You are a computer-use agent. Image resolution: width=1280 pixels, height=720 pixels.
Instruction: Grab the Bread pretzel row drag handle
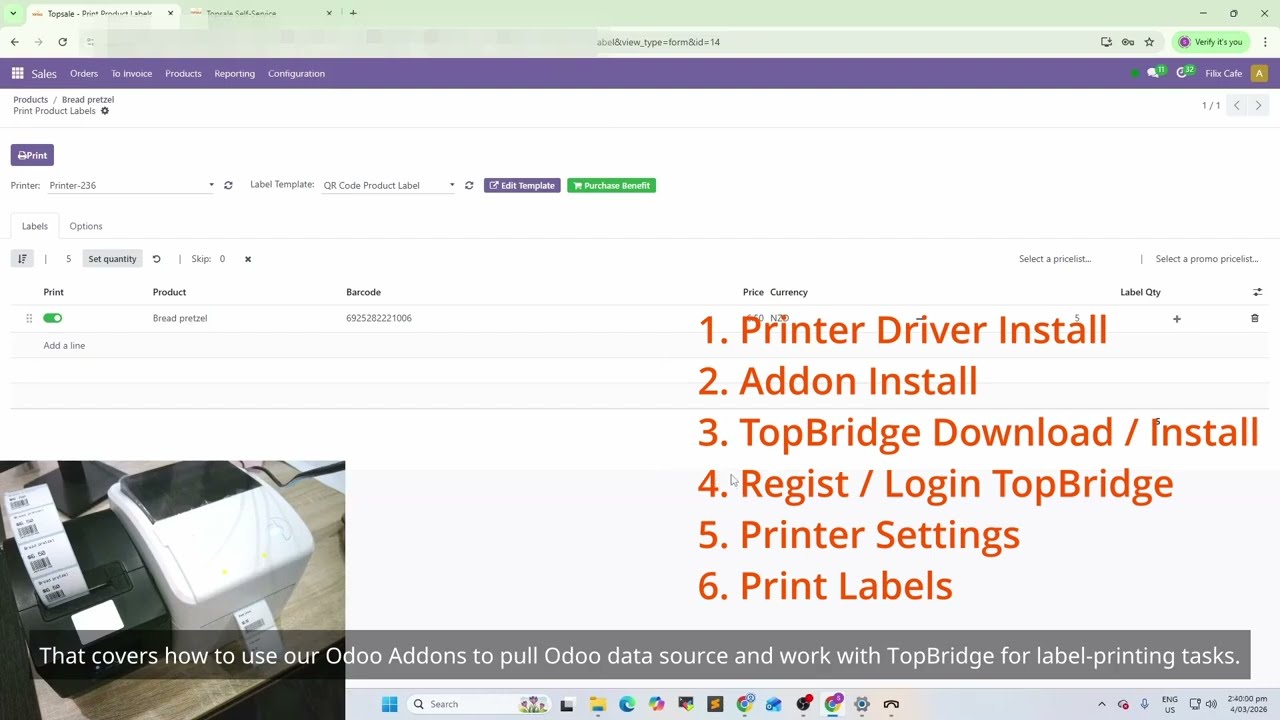(x=28, y=318)
